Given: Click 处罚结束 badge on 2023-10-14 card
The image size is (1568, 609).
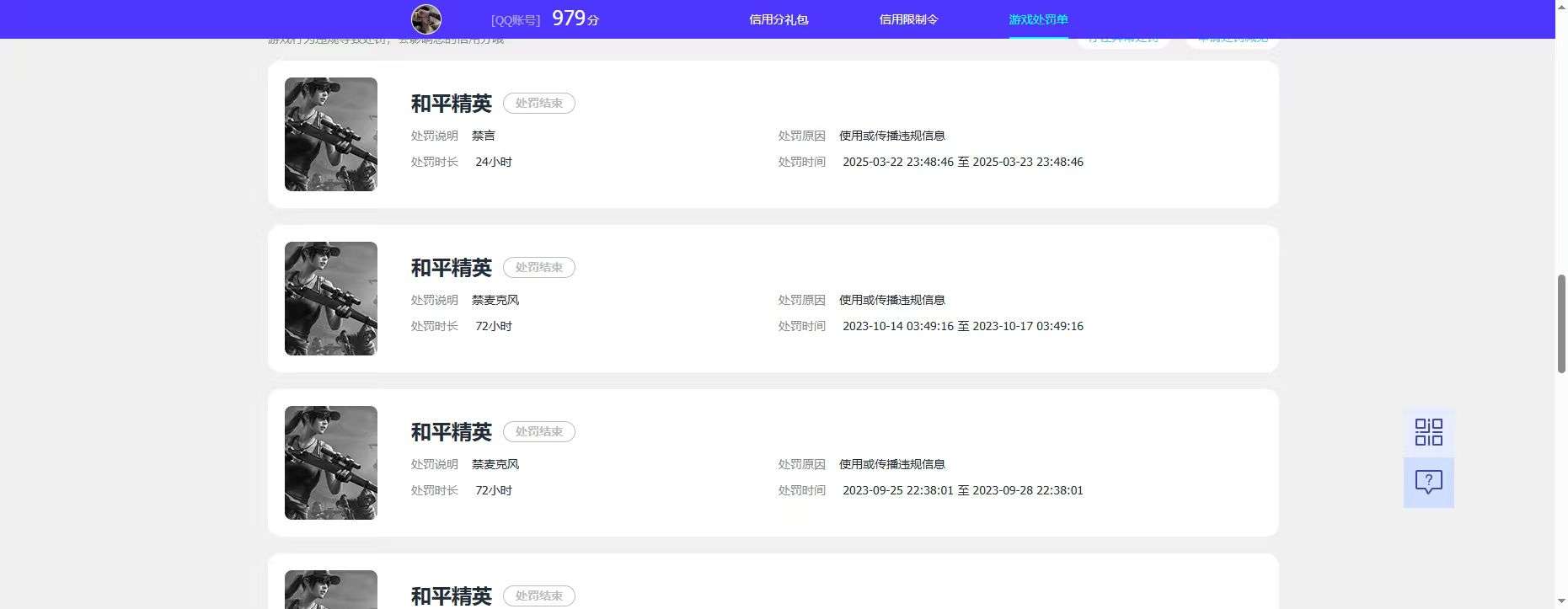Looking at the screenshot, I should click(x=539, y=267).
